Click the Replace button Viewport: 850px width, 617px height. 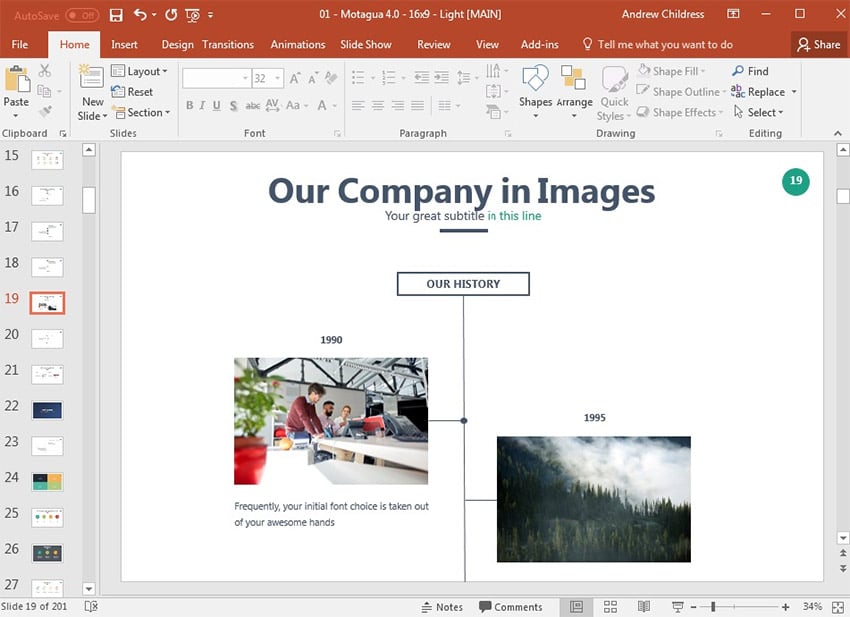coord(758,92)
